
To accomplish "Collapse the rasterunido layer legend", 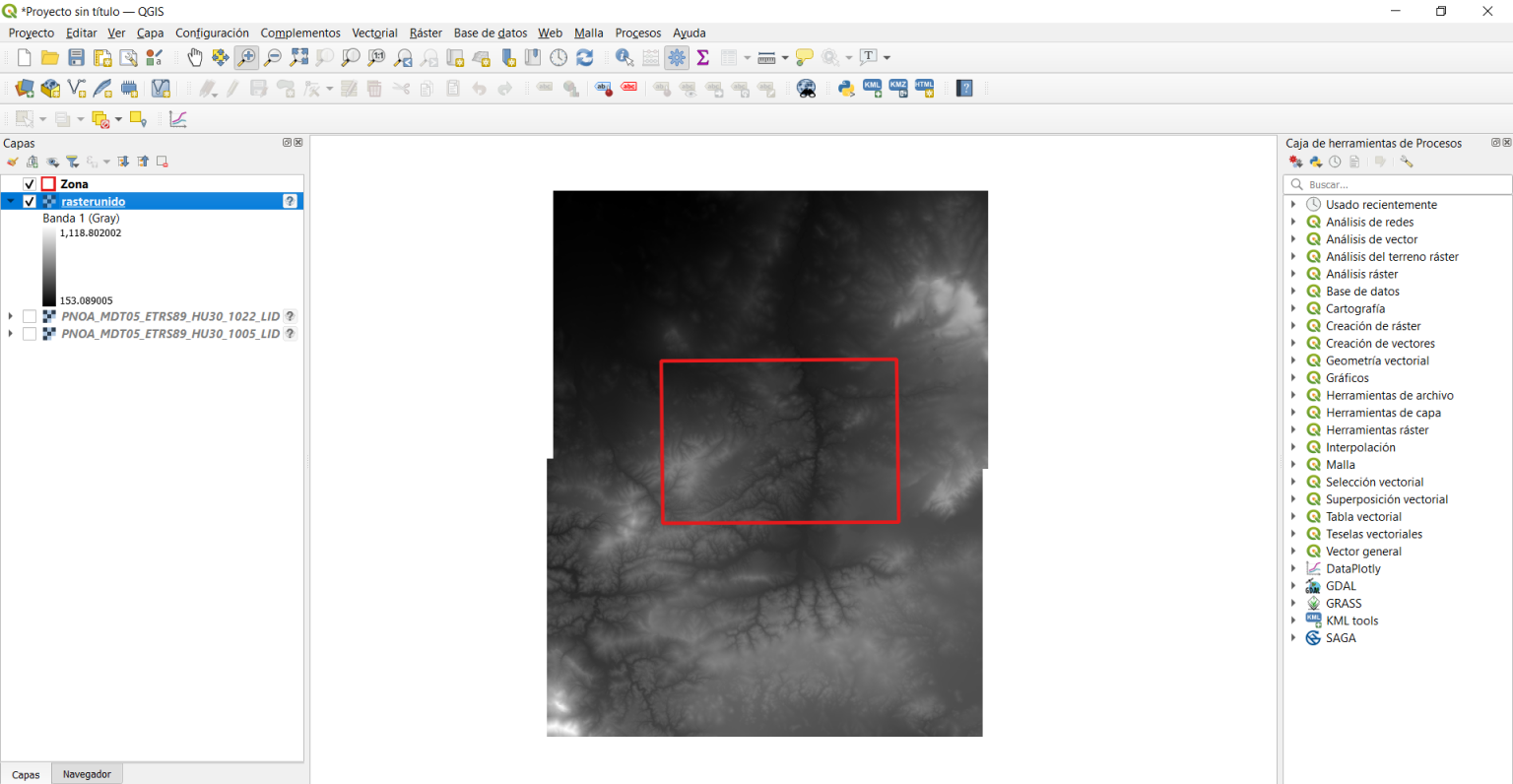I will pyautogui.click(x=10, y=201).
